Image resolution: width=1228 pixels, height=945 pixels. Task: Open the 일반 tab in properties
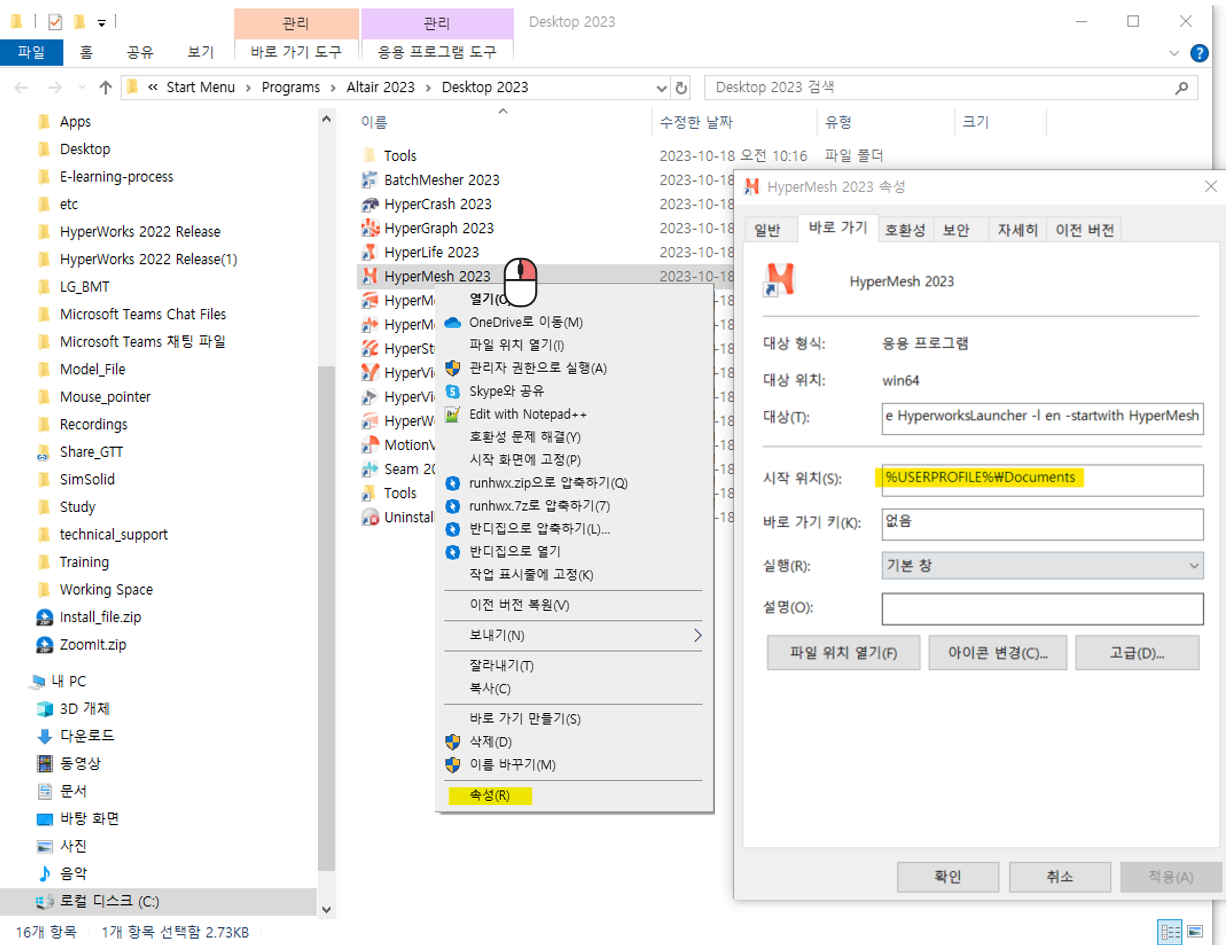pos(767,230)
